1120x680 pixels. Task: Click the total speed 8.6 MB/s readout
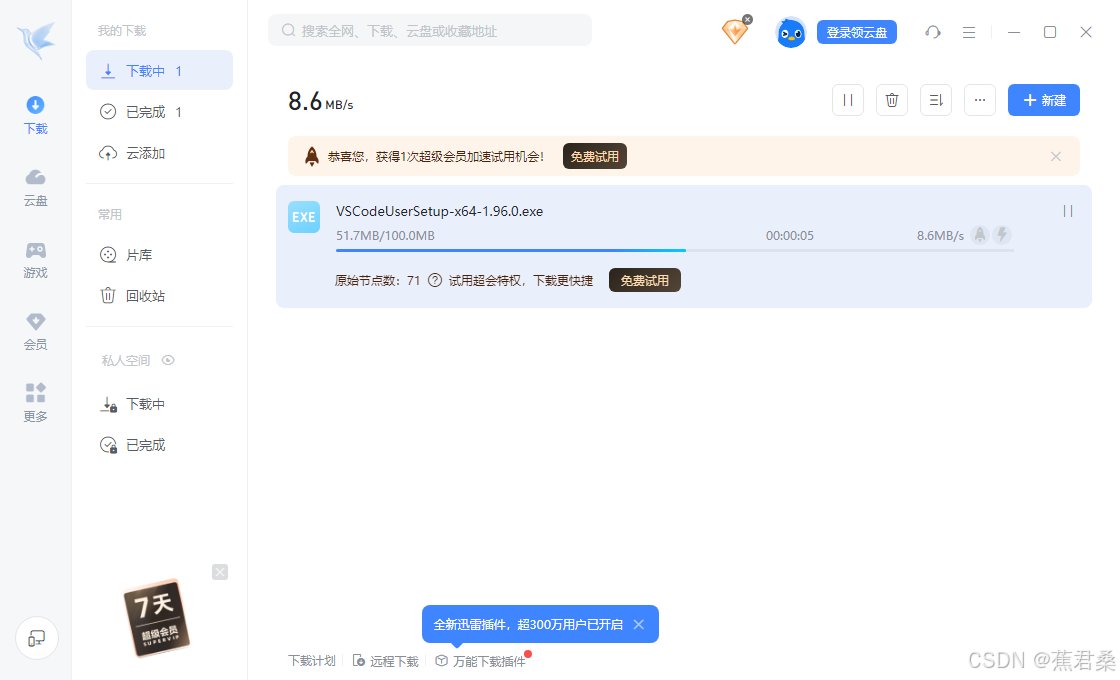(x=321, y=102)
